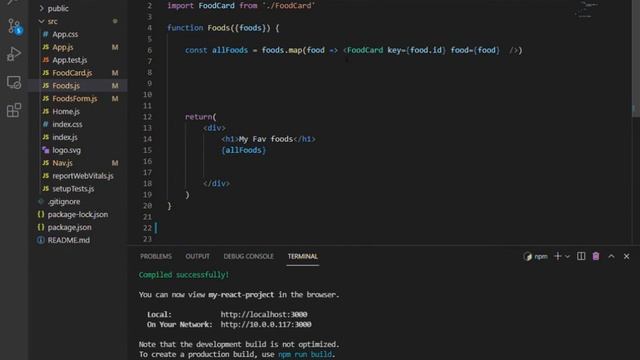Viewport: 640px width, 360px height.
Task: Click the allFoods variable on line 6
Action: 230,50
